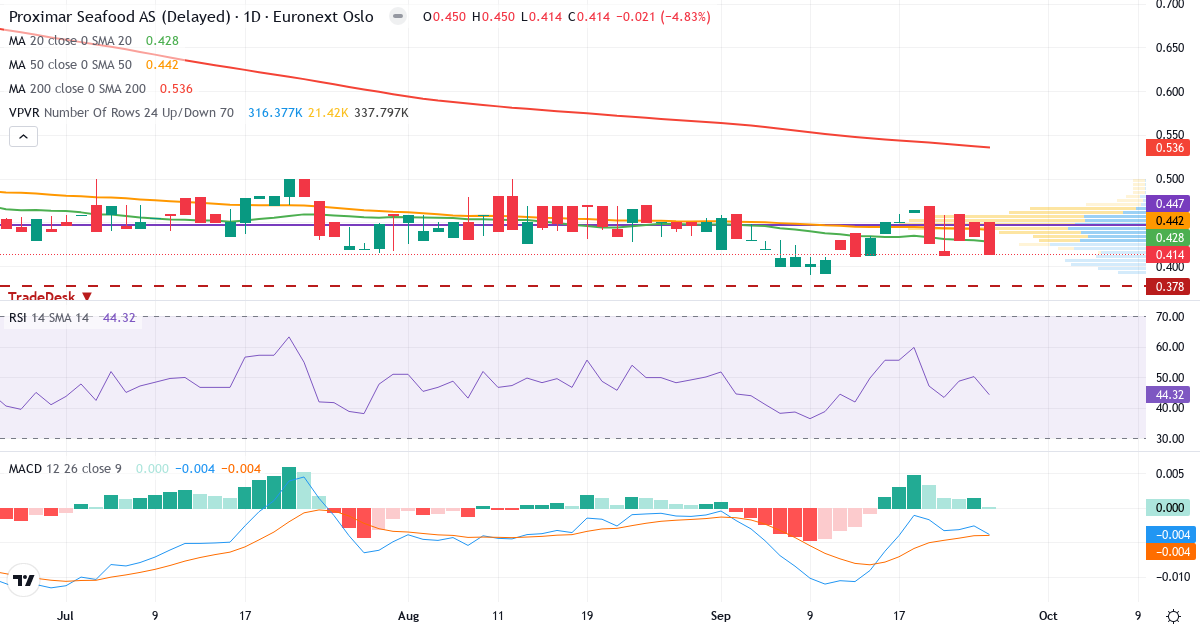Screen dimensions: 1200x630
Task: Click the VPVR value 21.42K
Action: pyautogui.click(x=328, y=113)
